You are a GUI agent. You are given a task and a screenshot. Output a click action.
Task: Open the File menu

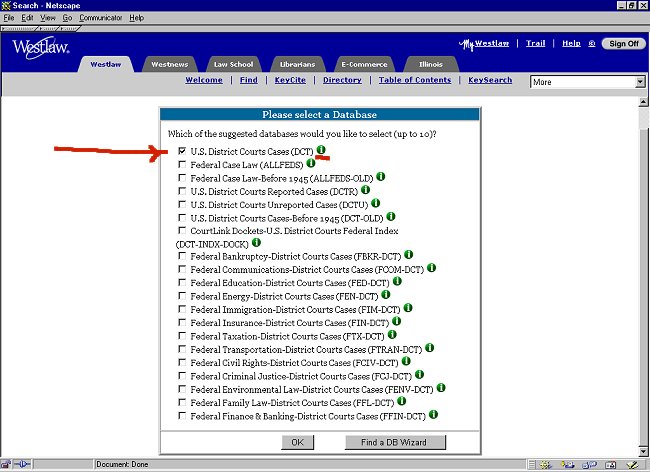9,18
